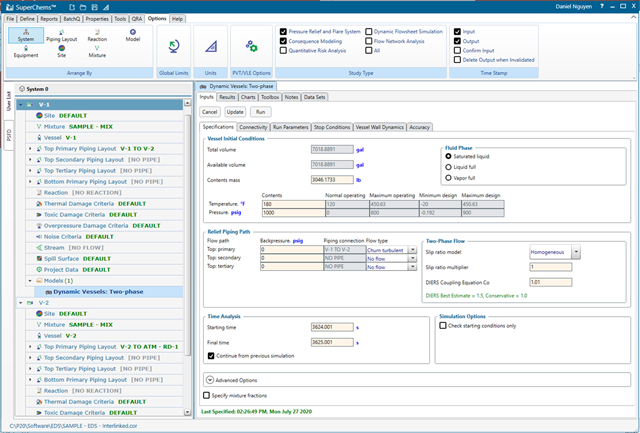Select Vapor full radio button
This screenshot has width=640, height=433.
(x=448, y=178)
